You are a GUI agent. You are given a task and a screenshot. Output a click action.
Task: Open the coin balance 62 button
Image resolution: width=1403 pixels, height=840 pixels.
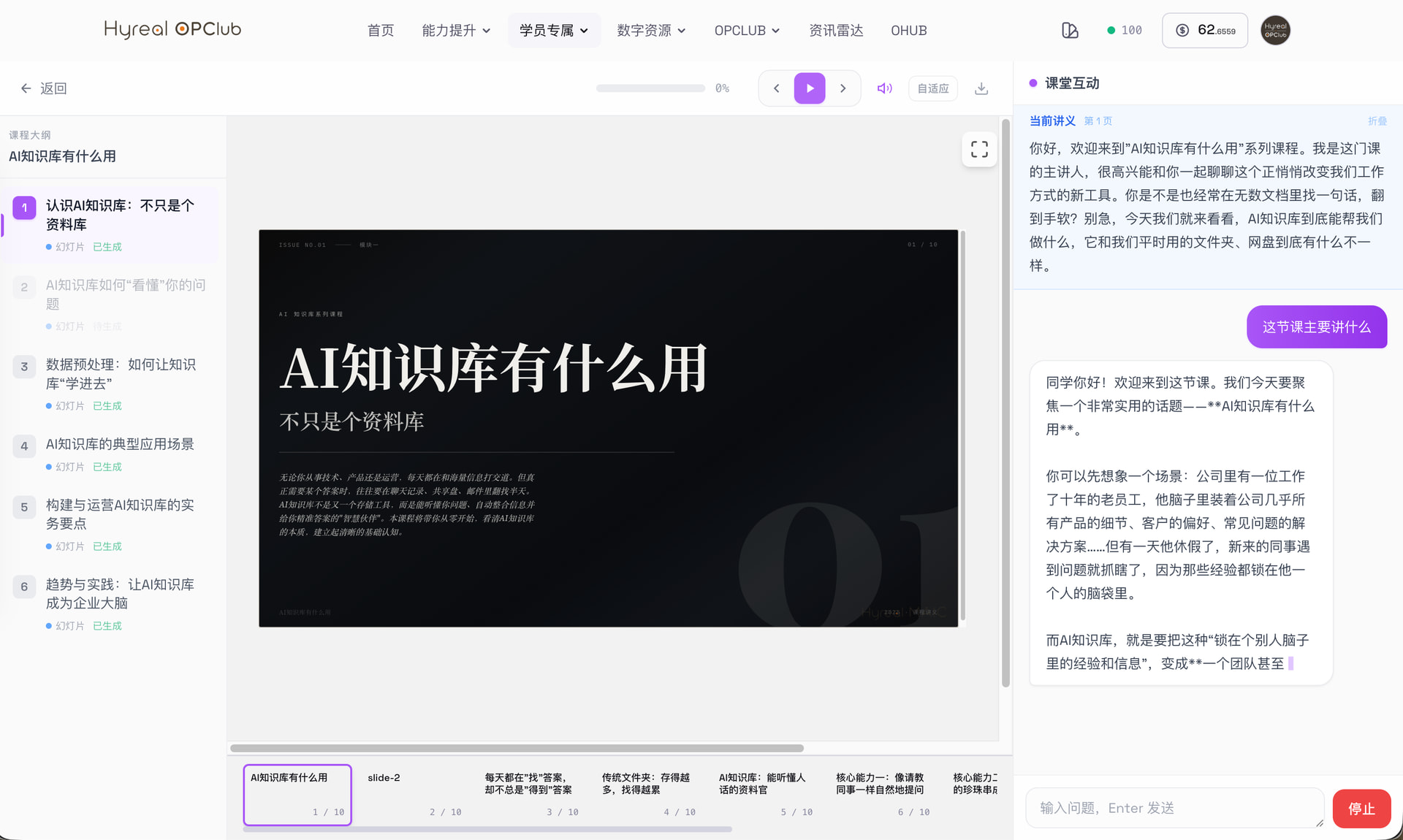click(x=1205, y=31)
